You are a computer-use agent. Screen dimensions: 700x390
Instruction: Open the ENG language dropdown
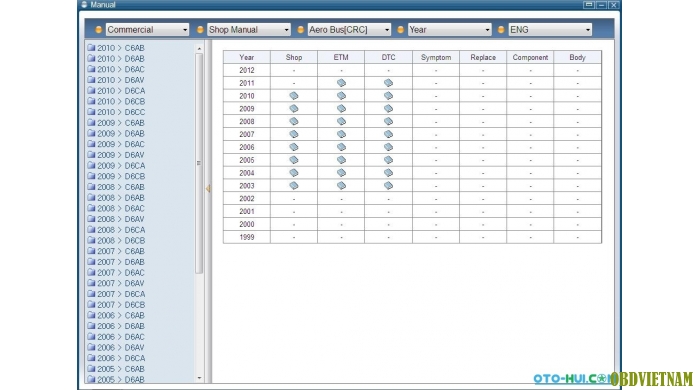(550, 30)
